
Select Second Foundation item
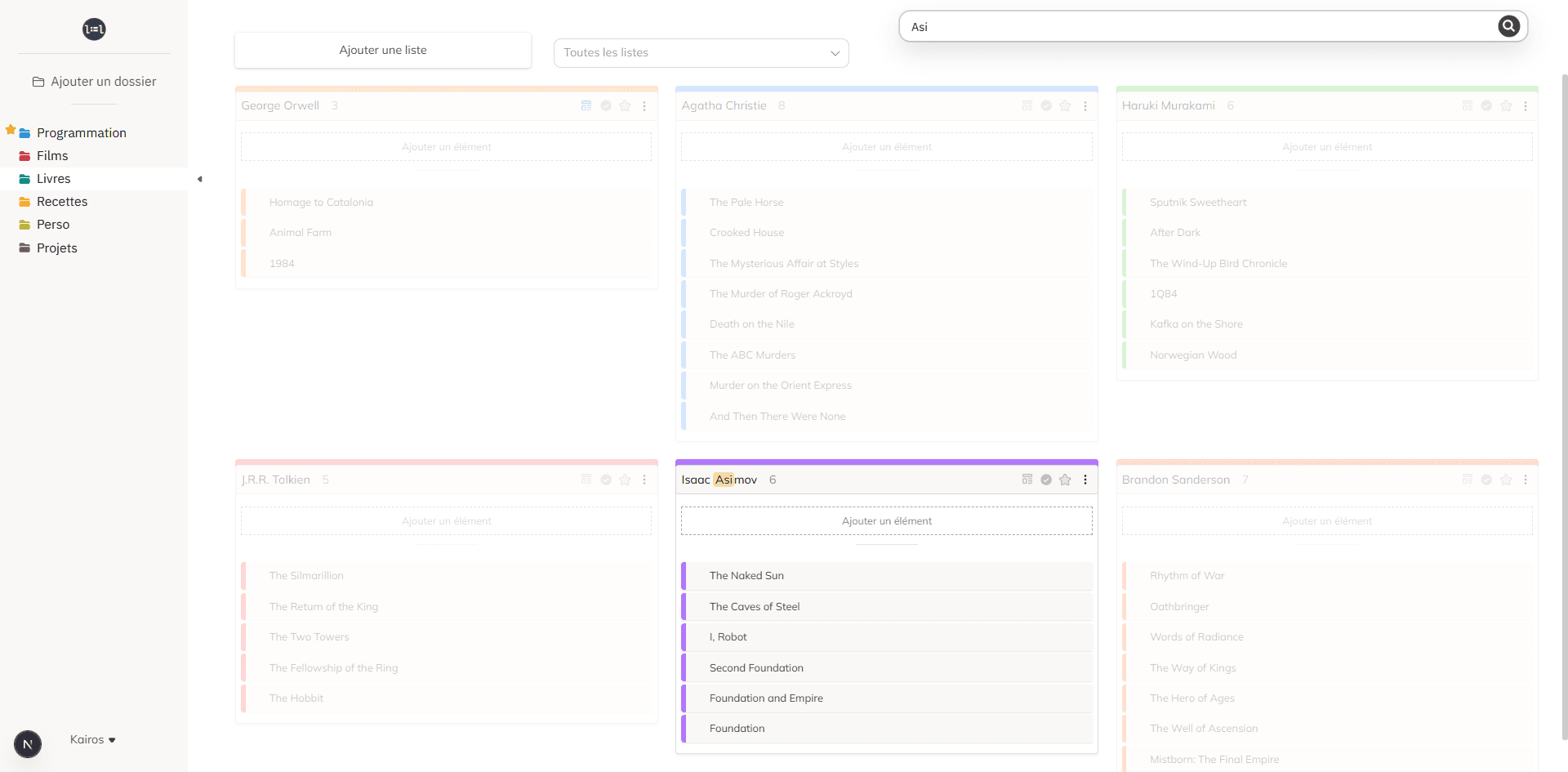click(x=887, y=667)
